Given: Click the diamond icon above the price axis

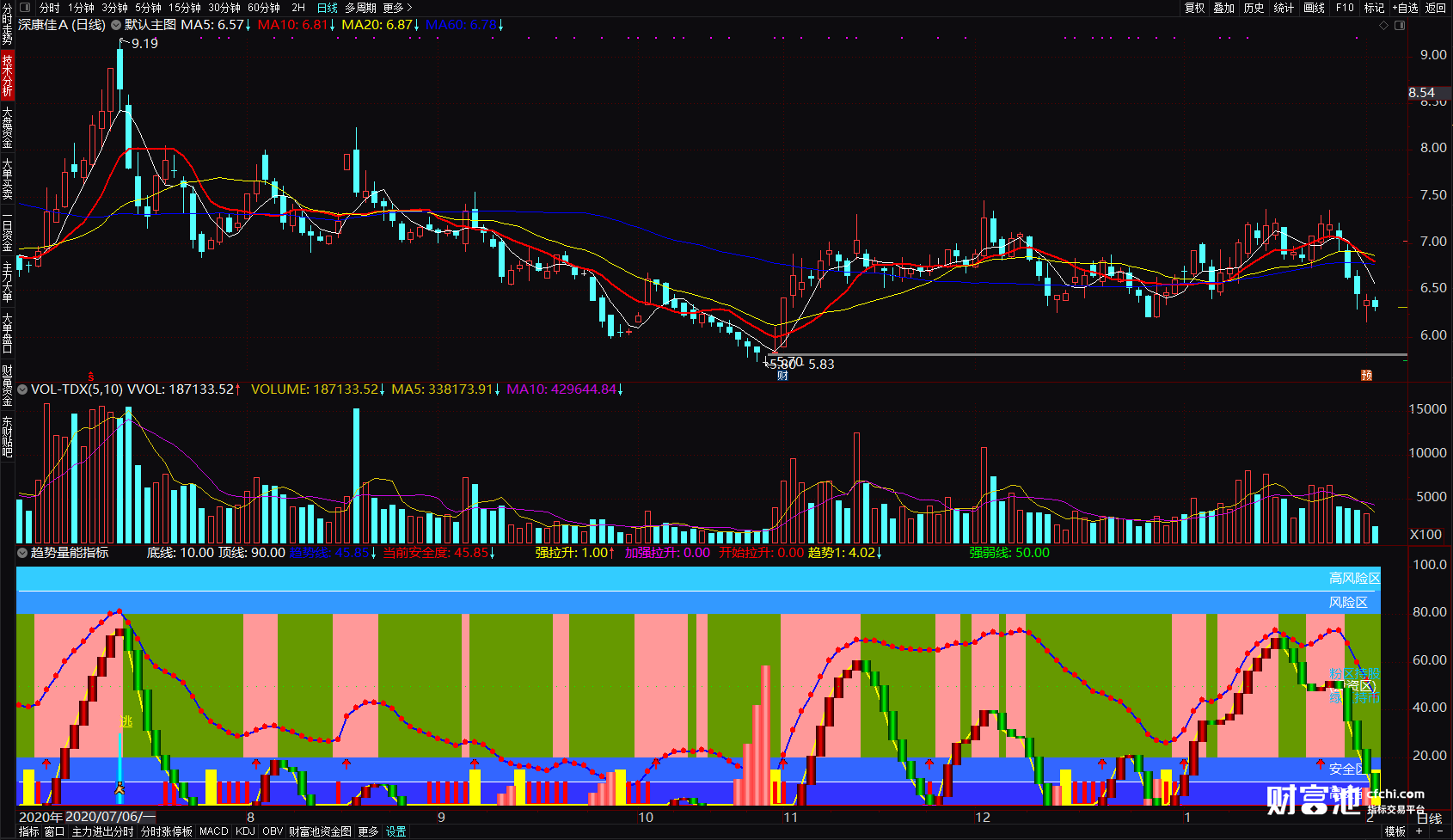Looking at the screenshot, I should 1384,26.
